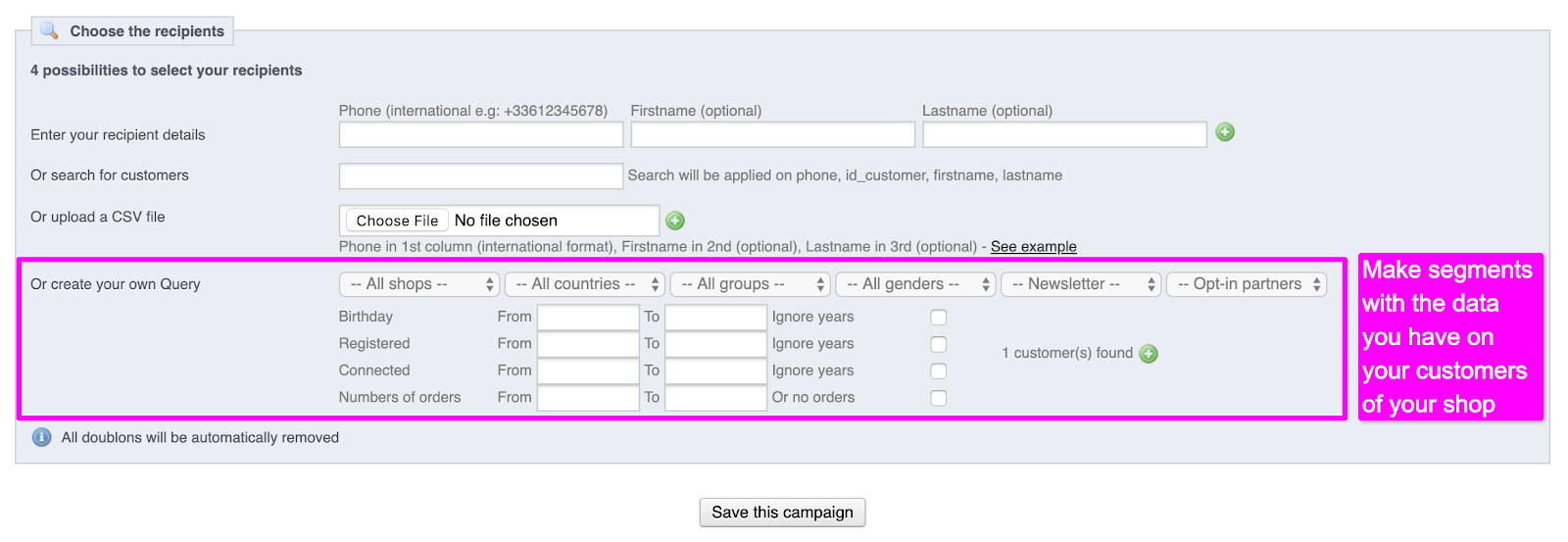Tick Birthday Ignore years checkbox
The width and height of the screenshot is (1568, 542).
[x=938, y=318]
